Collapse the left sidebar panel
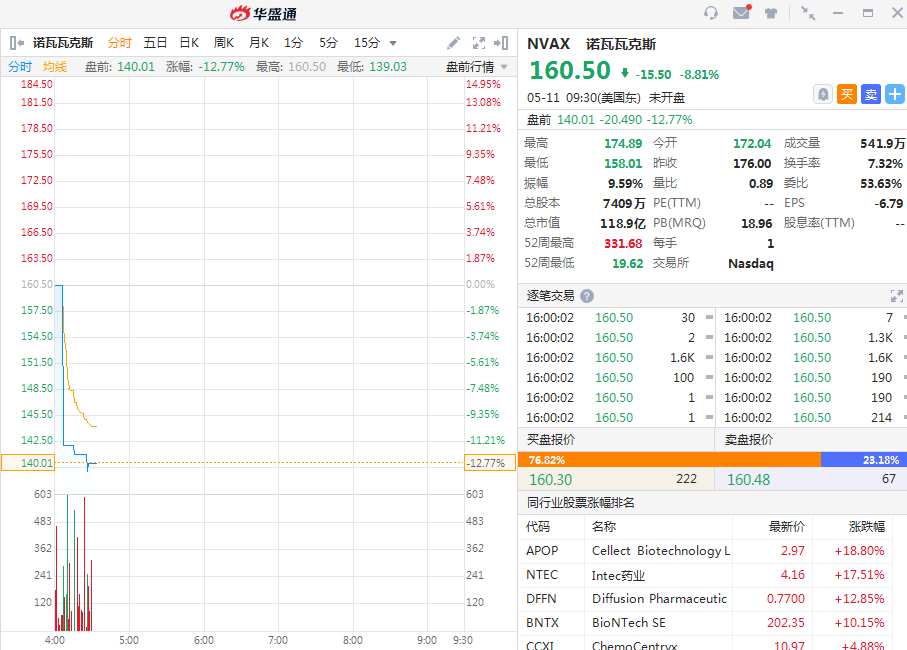This screenshot has height=650, width=907. tap(17, 43)
